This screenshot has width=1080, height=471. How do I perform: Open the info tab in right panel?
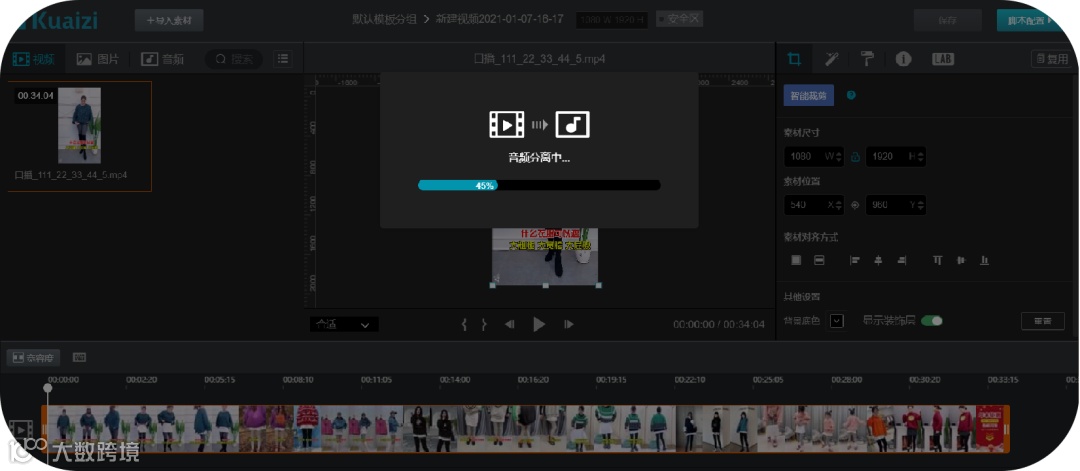coord(903,59)
